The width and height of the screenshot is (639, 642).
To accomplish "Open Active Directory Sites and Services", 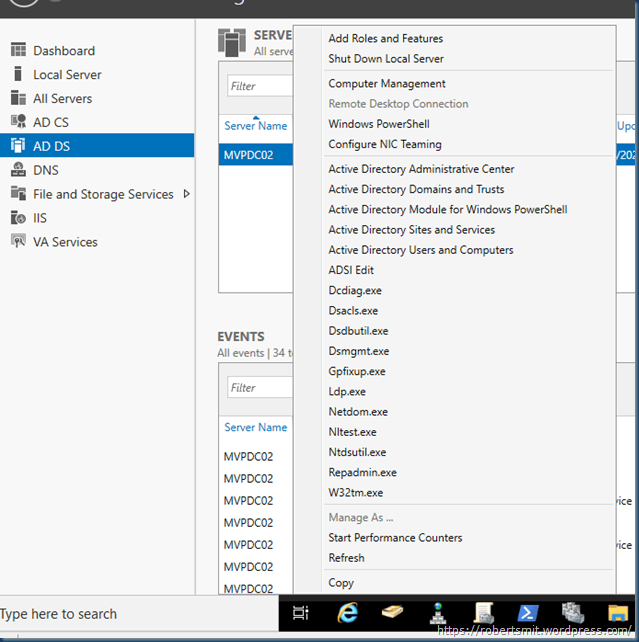I will (411, 230).
